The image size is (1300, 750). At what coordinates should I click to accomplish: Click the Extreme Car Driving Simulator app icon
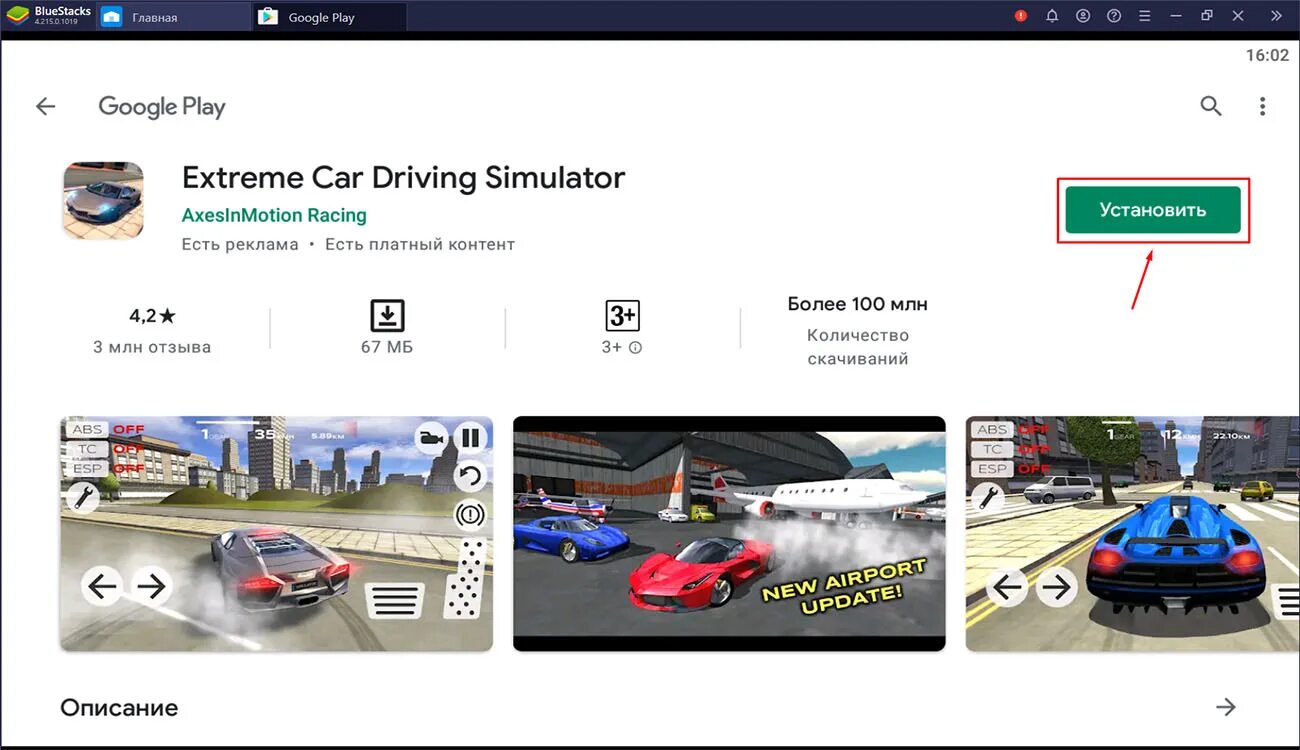tap(103, 200)
